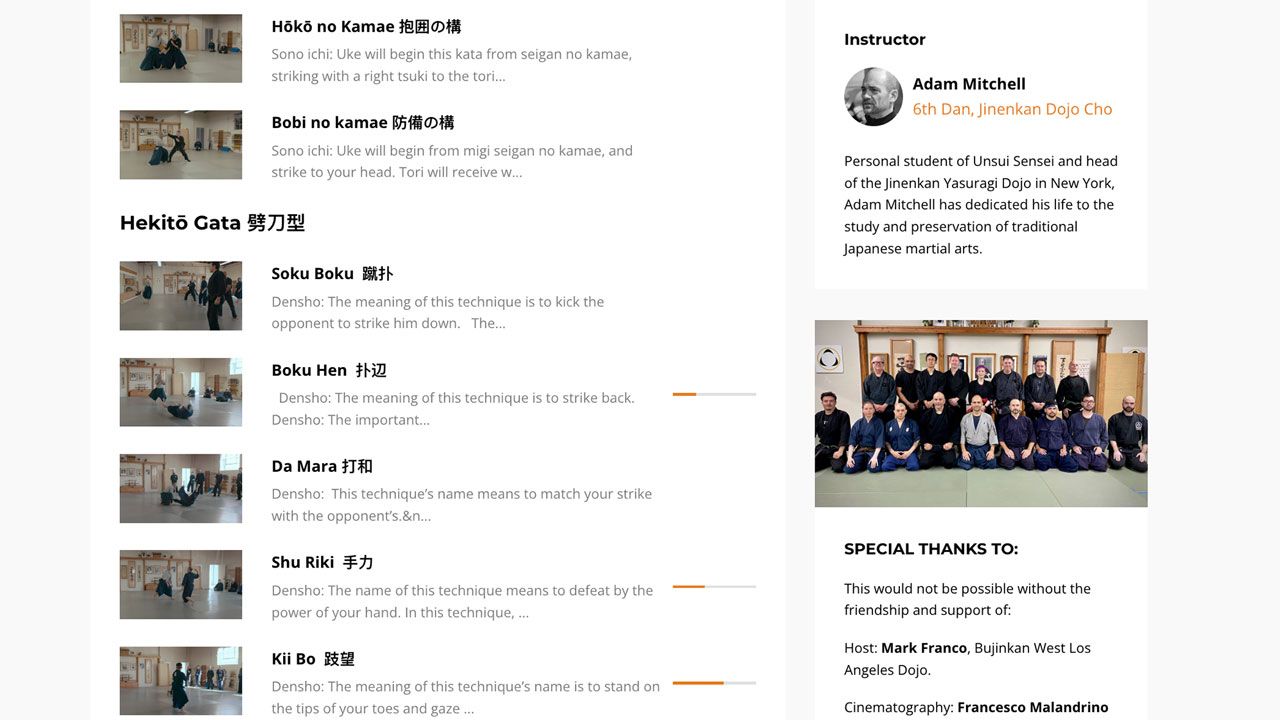Click the Shu Riki progress bar

[x=714, y=586]
